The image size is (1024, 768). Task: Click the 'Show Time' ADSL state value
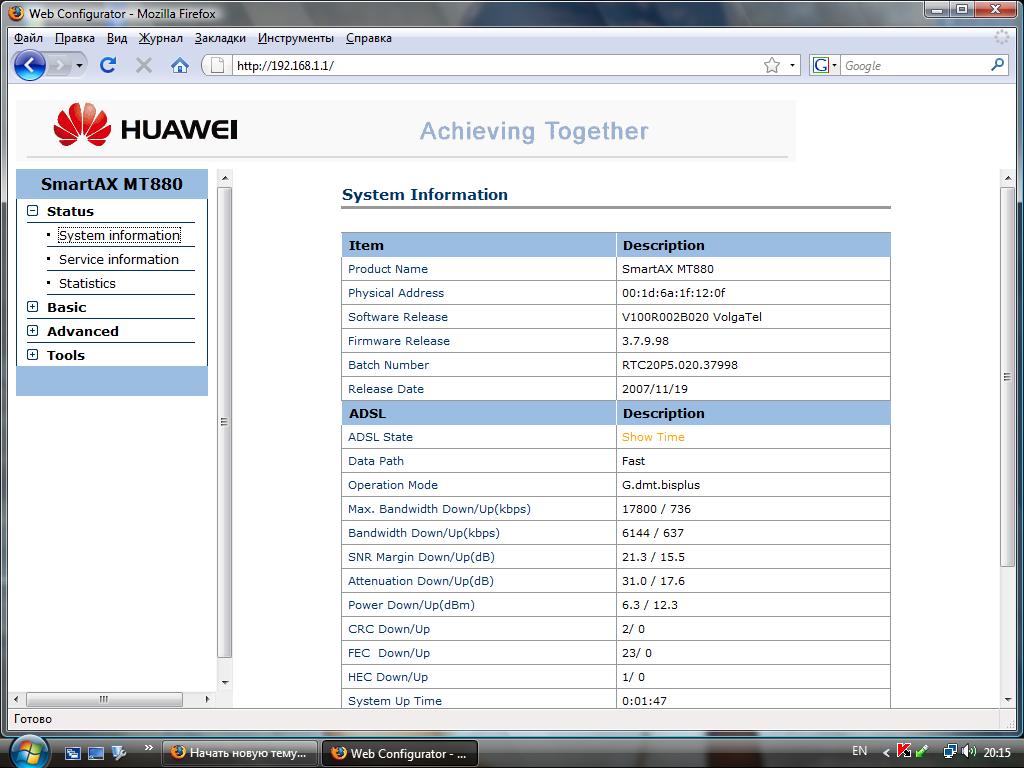[653, 437]
